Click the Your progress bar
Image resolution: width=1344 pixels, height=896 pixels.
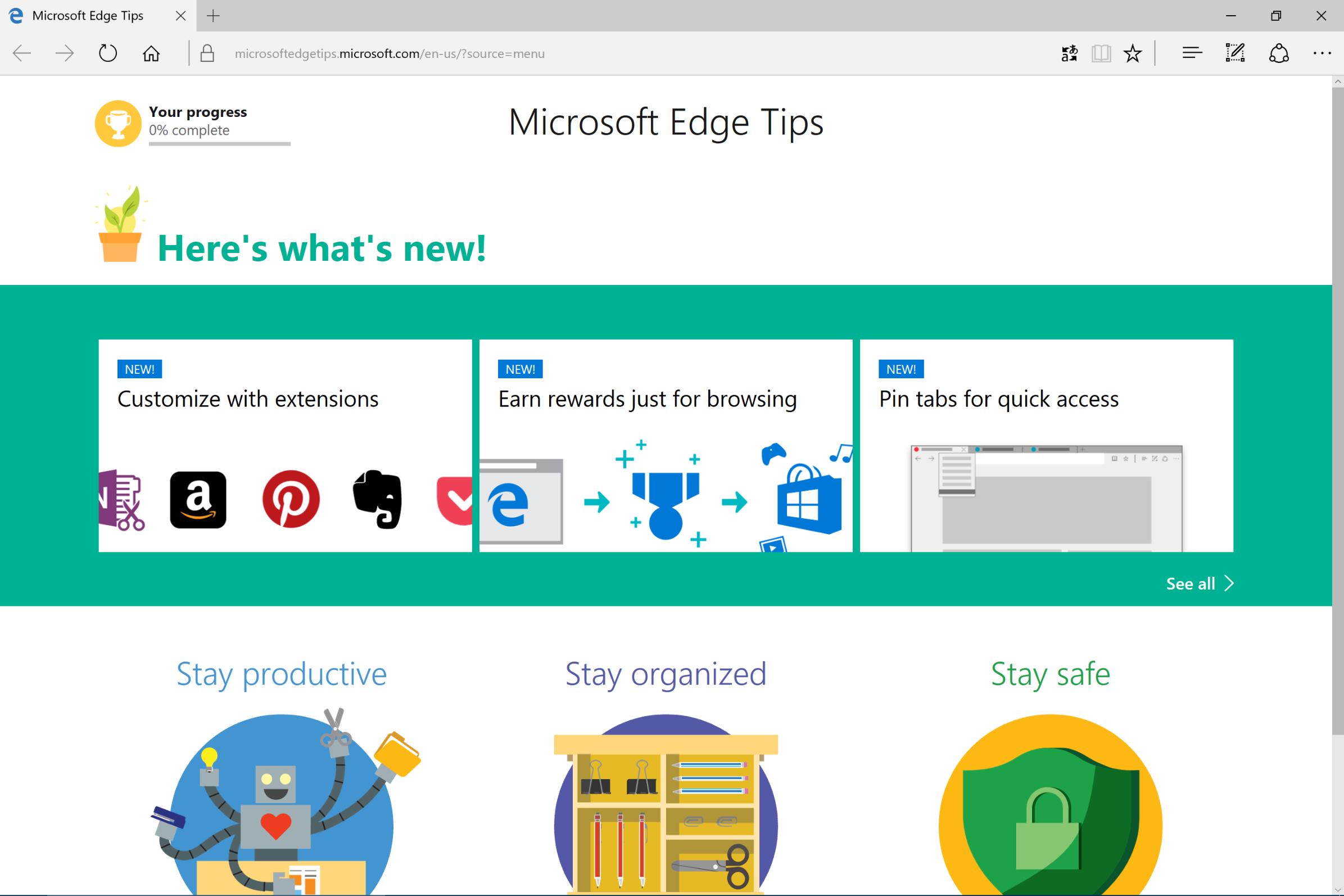(x=219, y=144)
